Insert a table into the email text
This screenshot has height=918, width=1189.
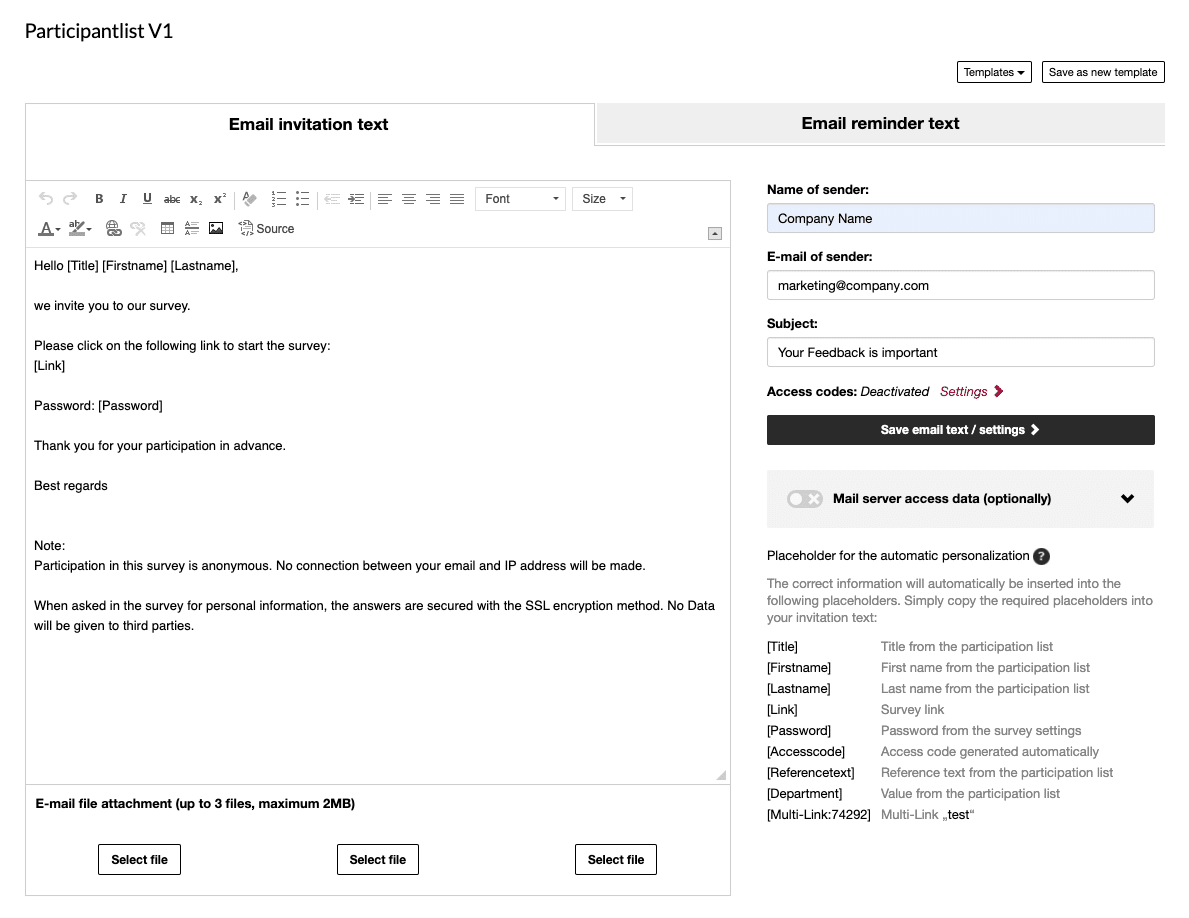pyautogui.click(x=167, y=228)
